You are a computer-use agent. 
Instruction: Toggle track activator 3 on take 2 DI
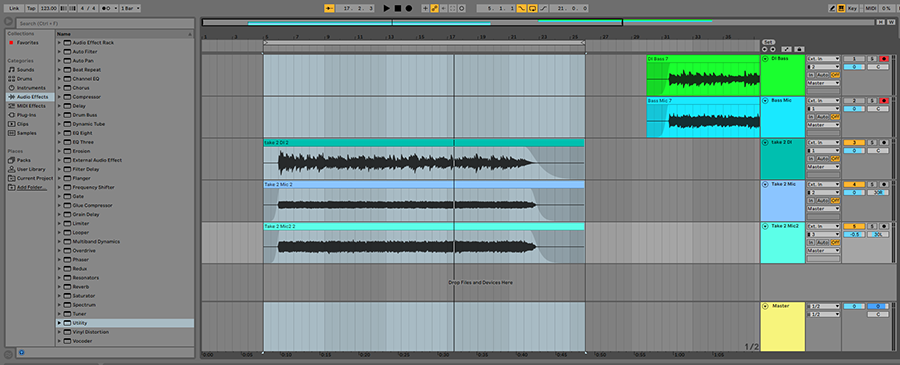(x=854, y=142)
